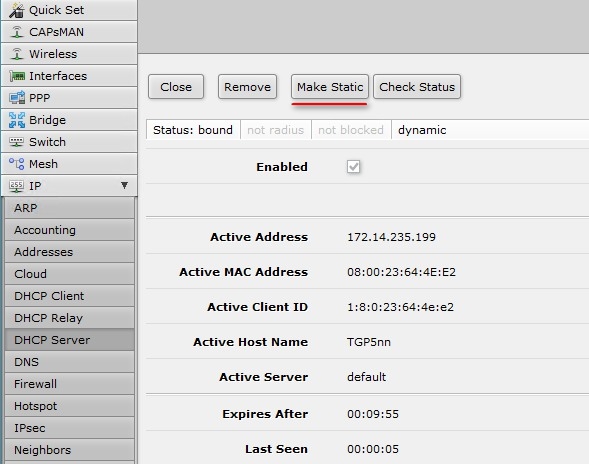Viewport: 589px width, 464px height.
Task: Open Quick Set via its wand icon
Action: coord(17,10)
